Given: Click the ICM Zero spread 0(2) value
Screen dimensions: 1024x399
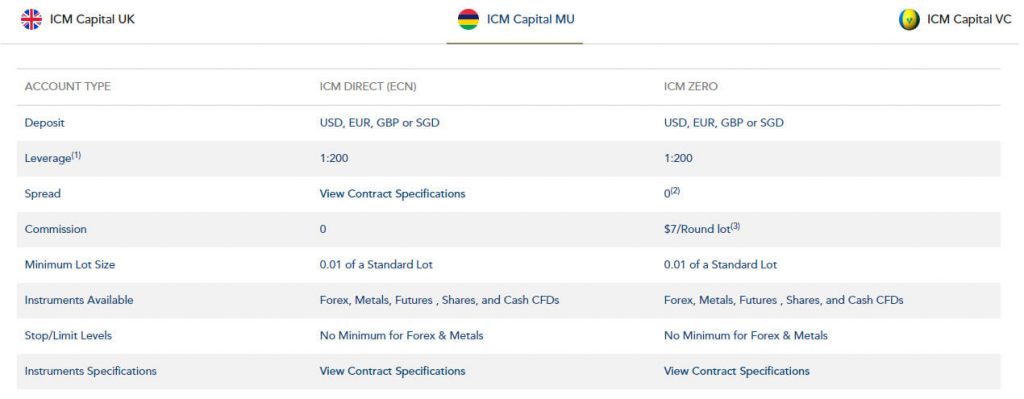Looking at the screenshot, I should pyautogui.click(x=672, y=193).
